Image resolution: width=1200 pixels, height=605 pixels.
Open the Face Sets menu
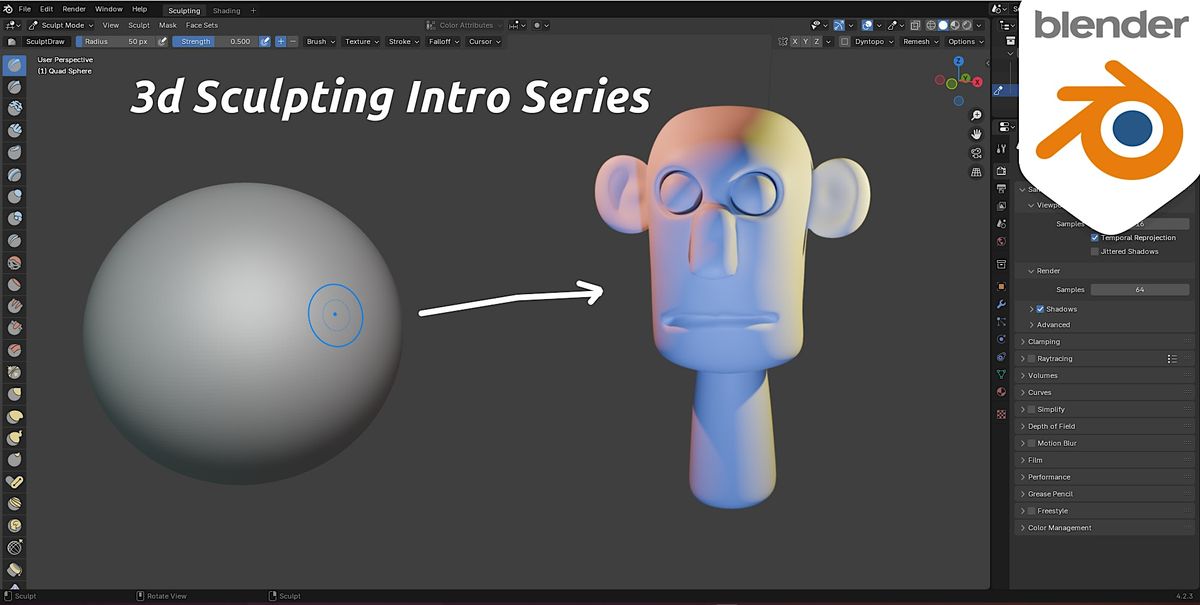point(202,25)
